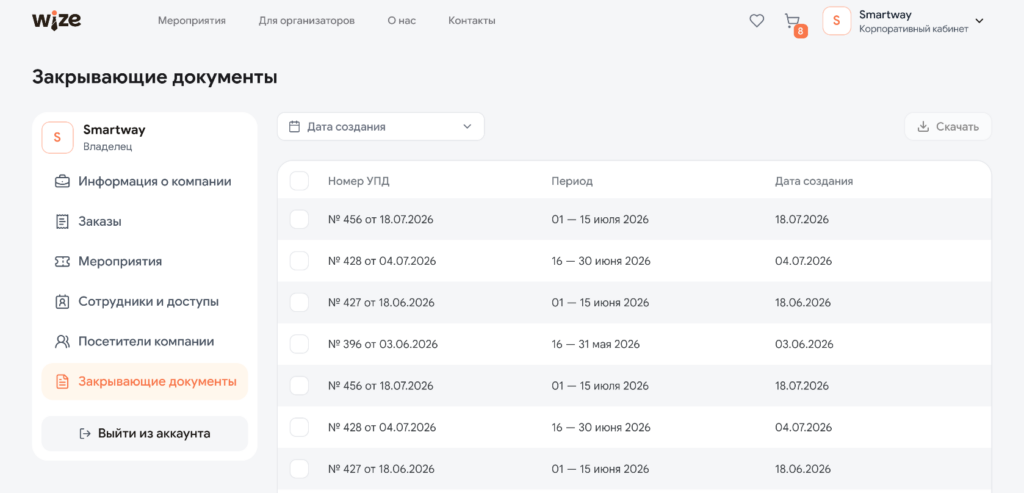Open Заказы via its receipt icon
Image resolution: width=1024 pixels, height=493 pixels.
(62, 222)
